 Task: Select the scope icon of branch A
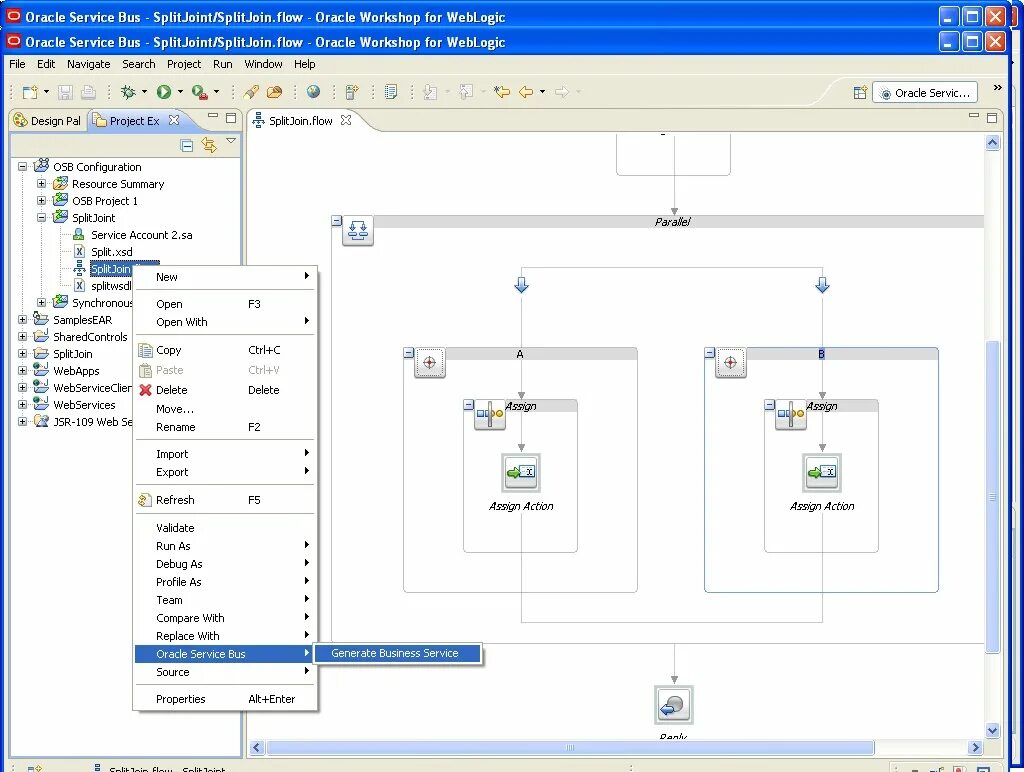click(x=430, y=362)
